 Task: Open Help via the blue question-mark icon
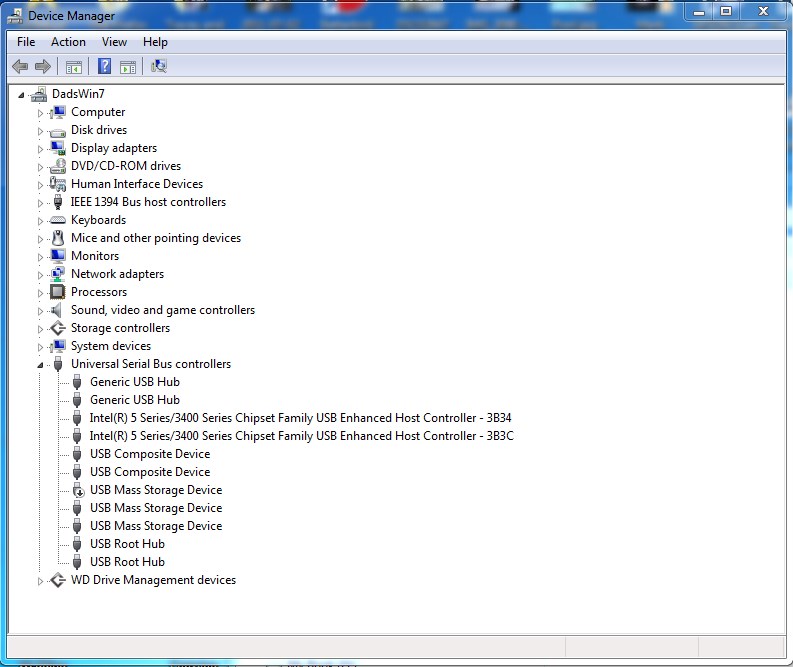point(104,66)
